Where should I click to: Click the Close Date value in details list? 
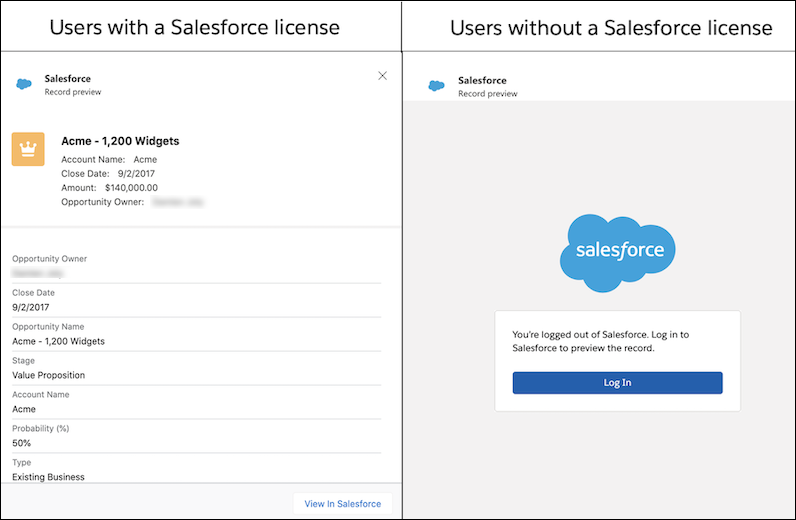30,307
